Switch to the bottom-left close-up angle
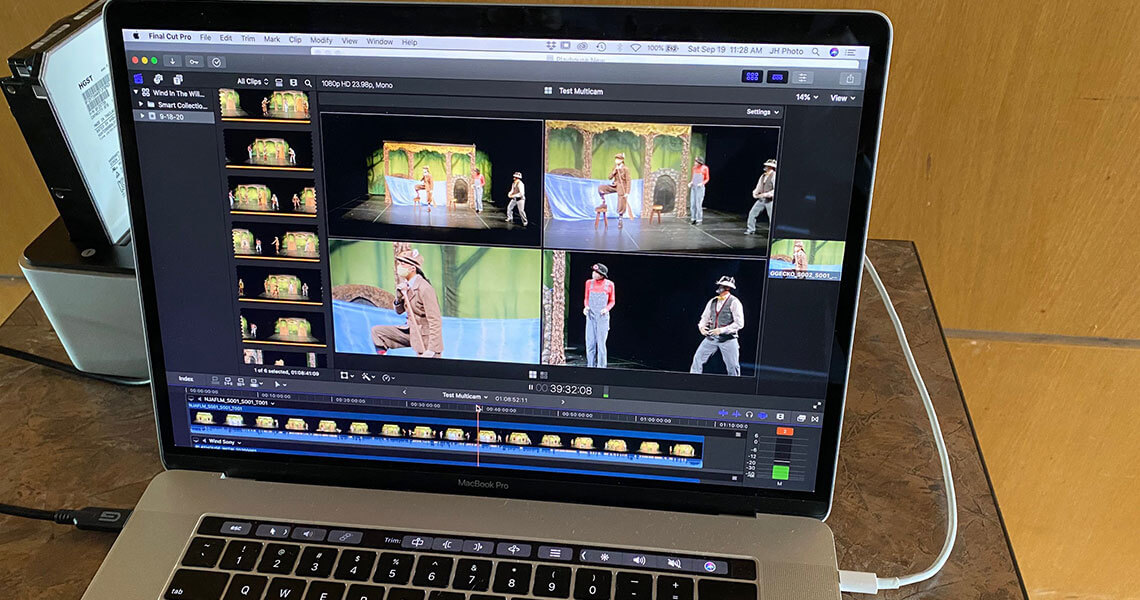The image size is (1140, 600). (435, 302)
